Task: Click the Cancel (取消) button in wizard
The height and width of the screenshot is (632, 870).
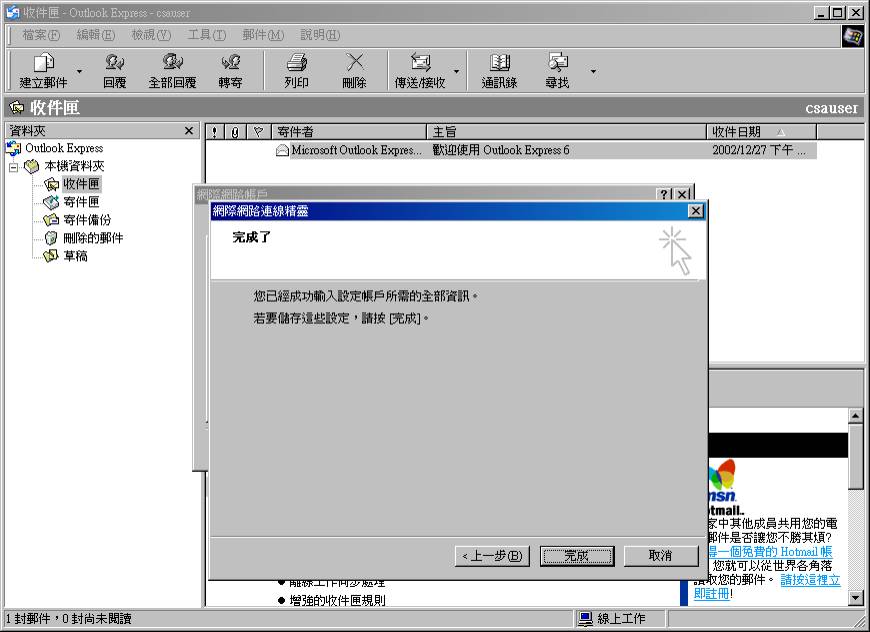Action: (x=661, y=556)
